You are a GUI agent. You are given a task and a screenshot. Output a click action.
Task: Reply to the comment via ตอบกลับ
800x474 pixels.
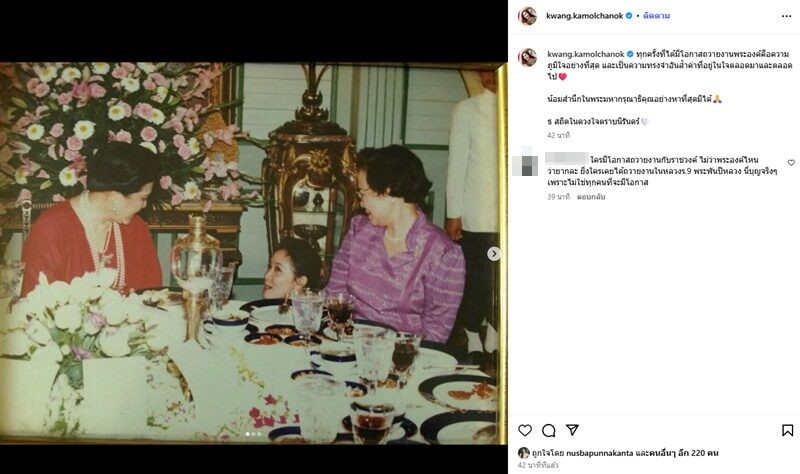pyautogui.click(x=591, y=196)
